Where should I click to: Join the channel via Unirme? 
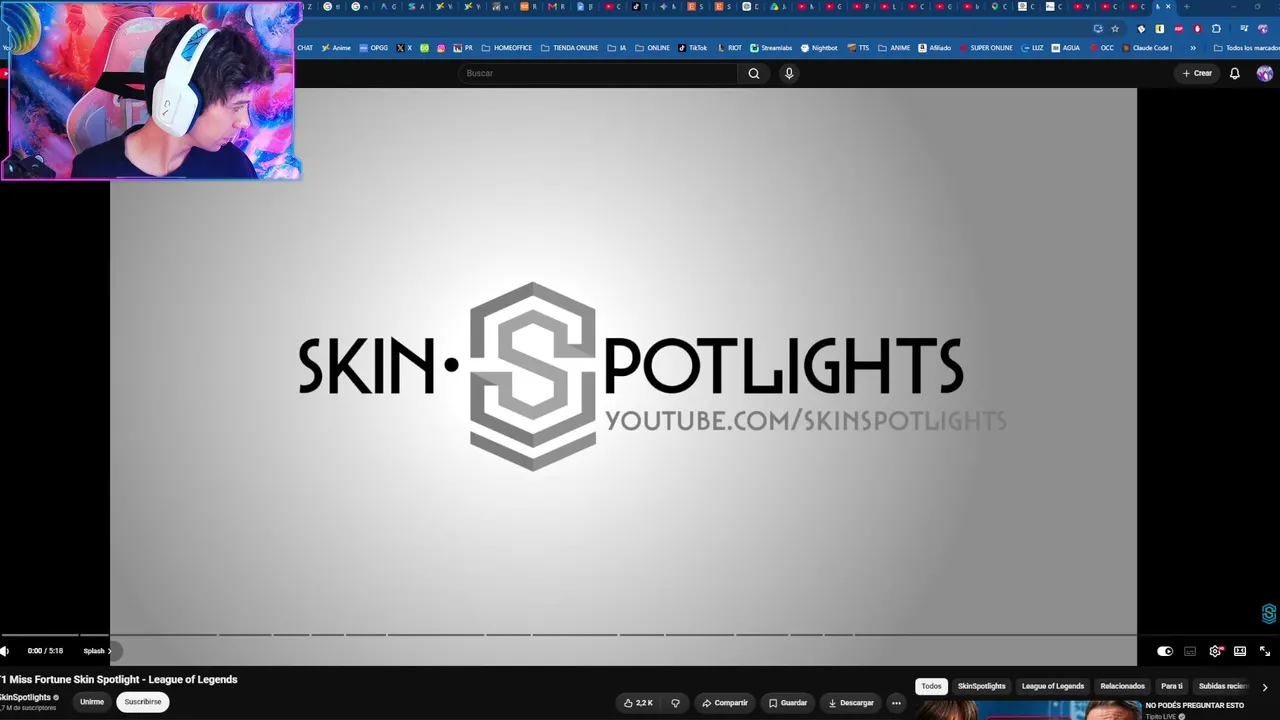pyautogui.click(x=92, y=702)
